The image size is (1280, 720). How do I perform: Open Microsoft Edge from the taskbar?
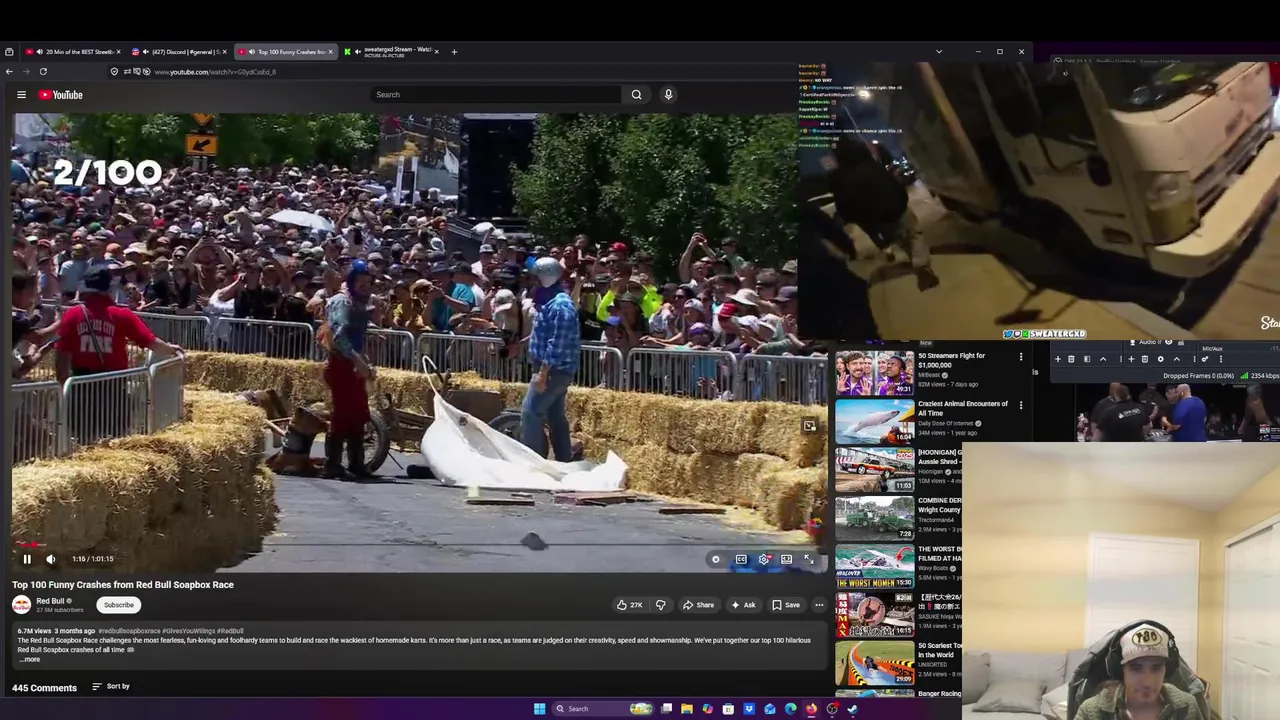[791, 709]
